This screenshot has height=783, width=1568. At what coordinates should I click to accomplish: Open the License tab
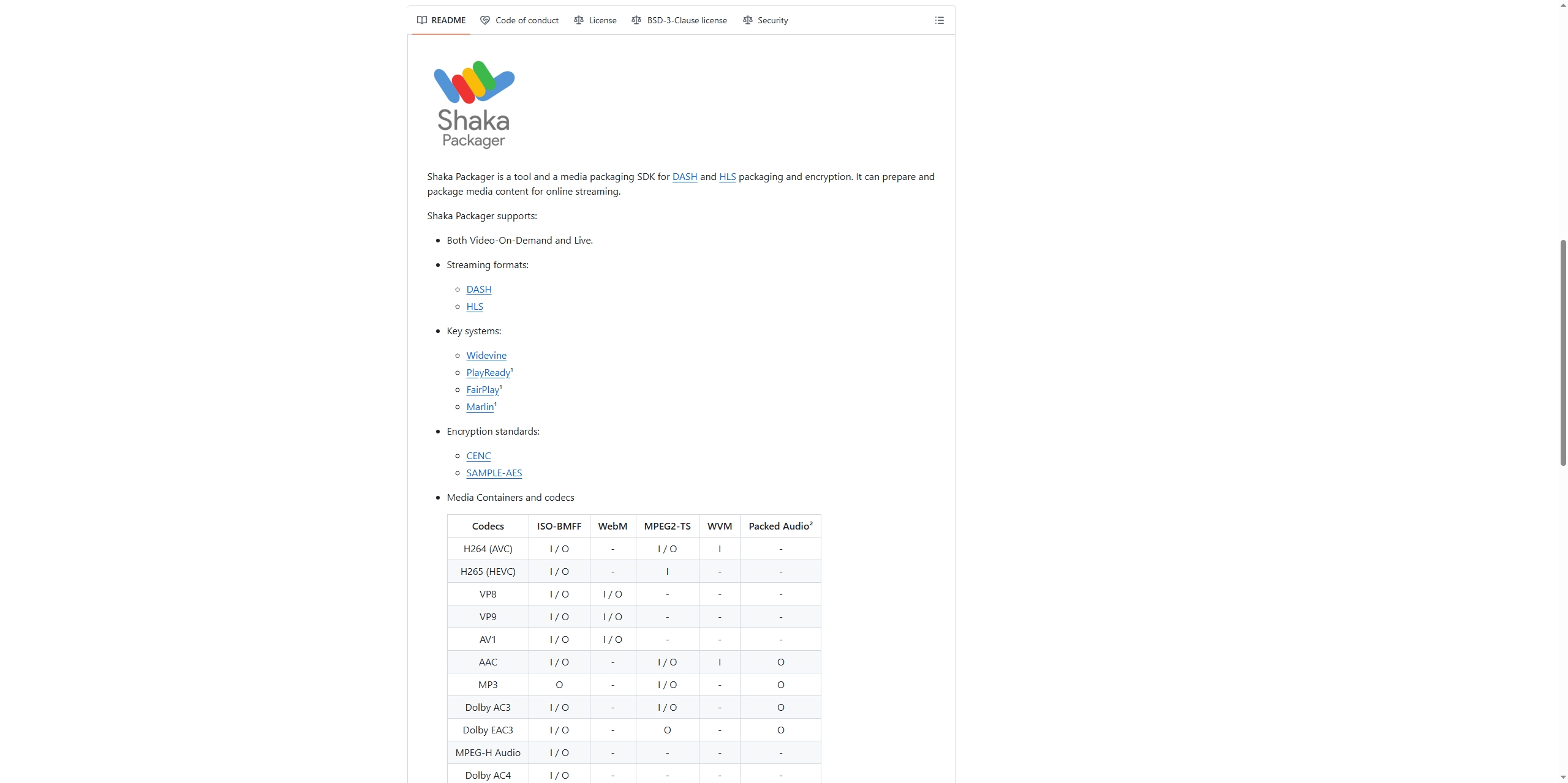click(595, 20)
